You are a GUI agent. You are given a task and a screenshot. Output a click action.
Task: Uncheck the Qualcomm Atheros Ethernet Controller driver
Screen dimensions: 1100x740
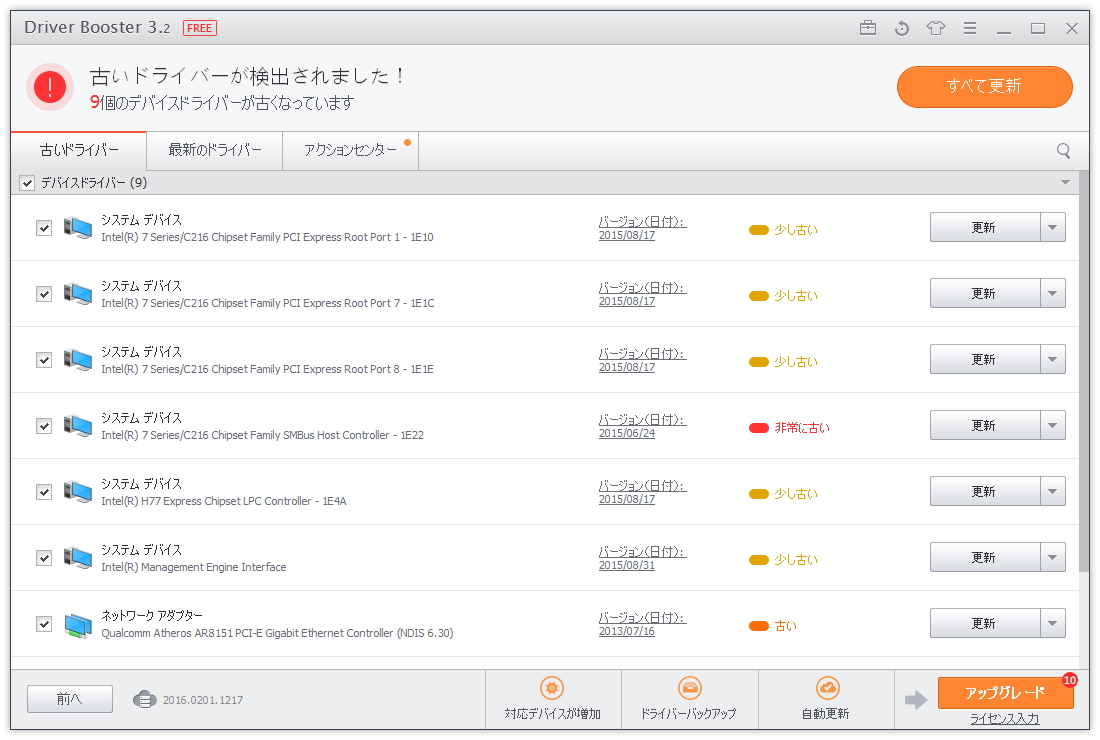tap(43, 623)
